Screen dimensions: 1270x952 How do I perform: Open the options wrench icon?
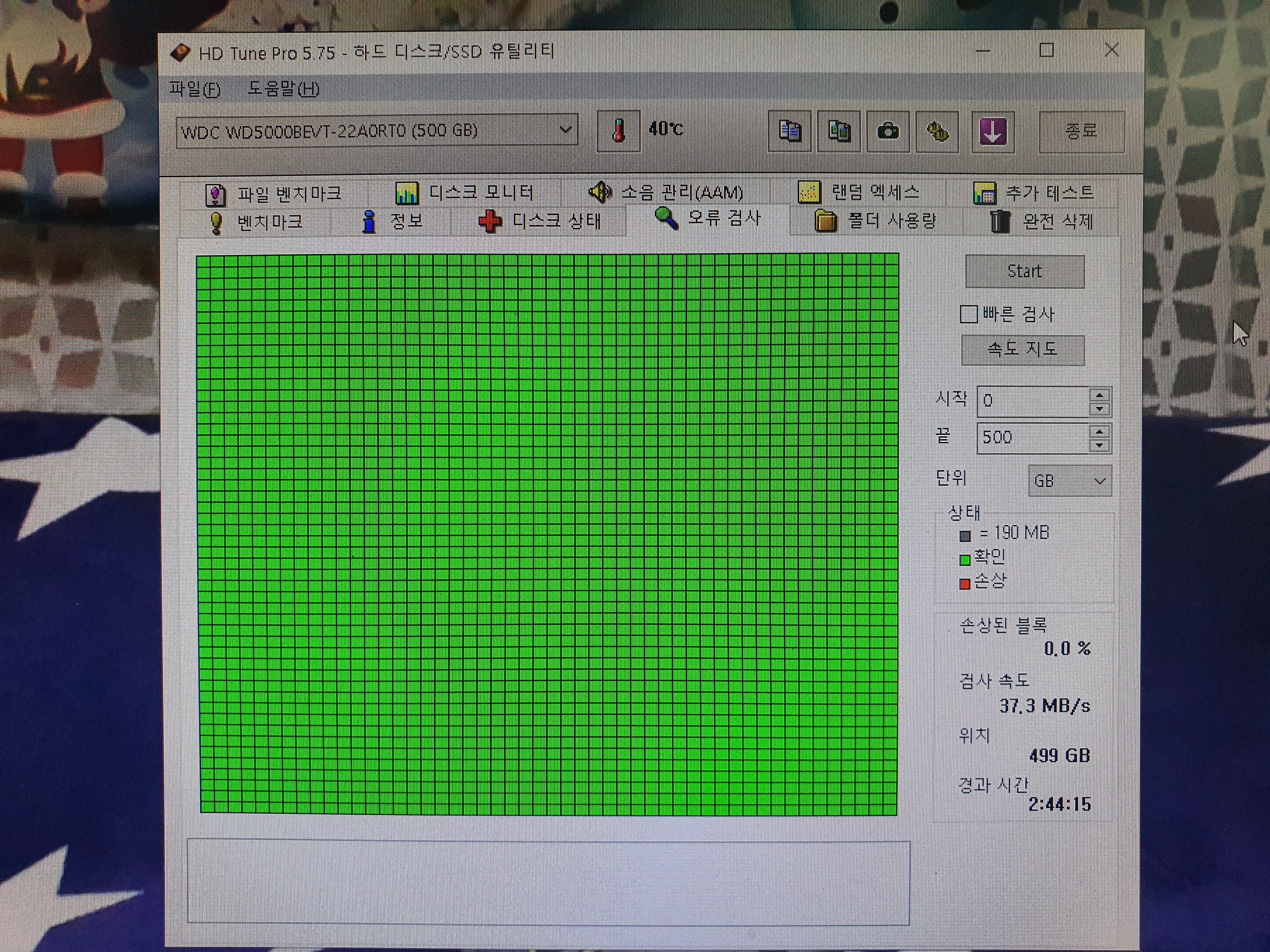(938, 132)
